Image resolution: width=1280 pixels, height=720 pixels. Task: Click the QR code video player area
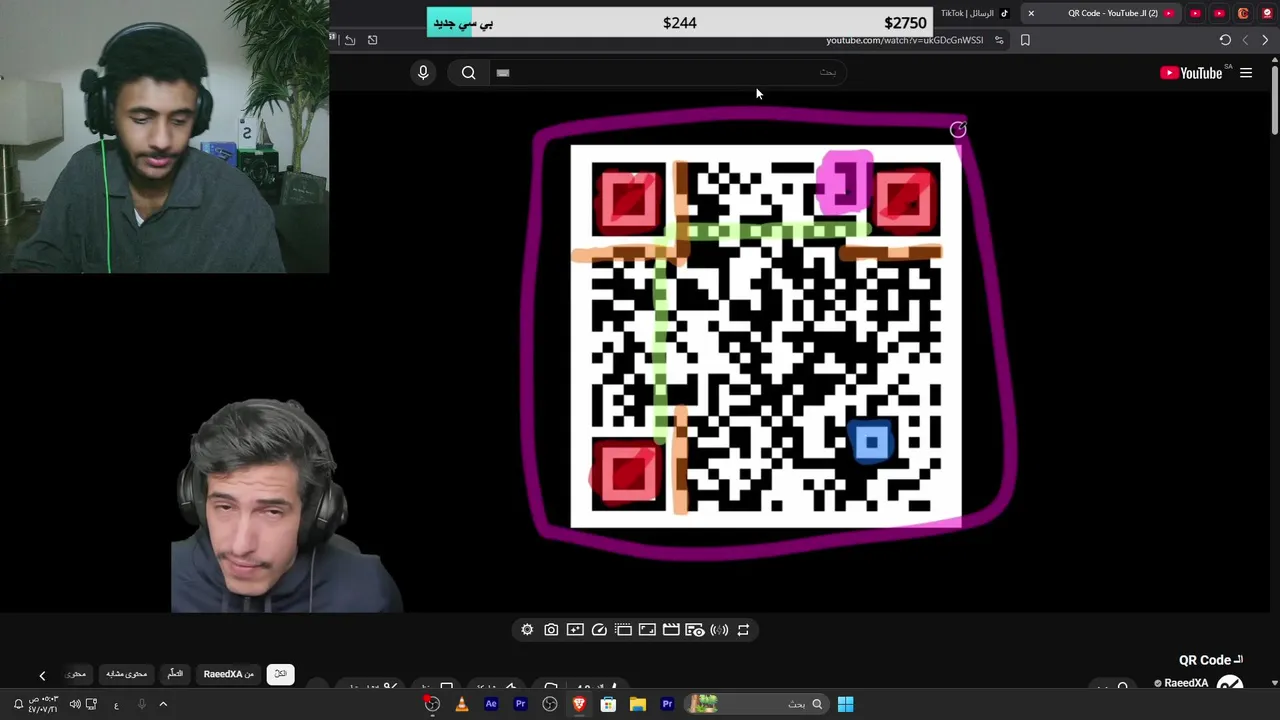pos(765,335)
